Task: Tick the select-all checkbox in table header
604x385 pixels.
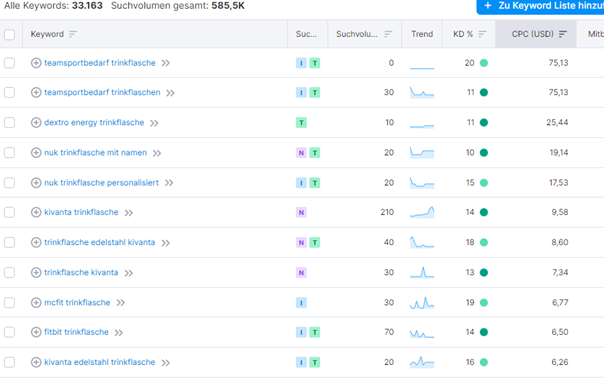Action: click(10, 35)
